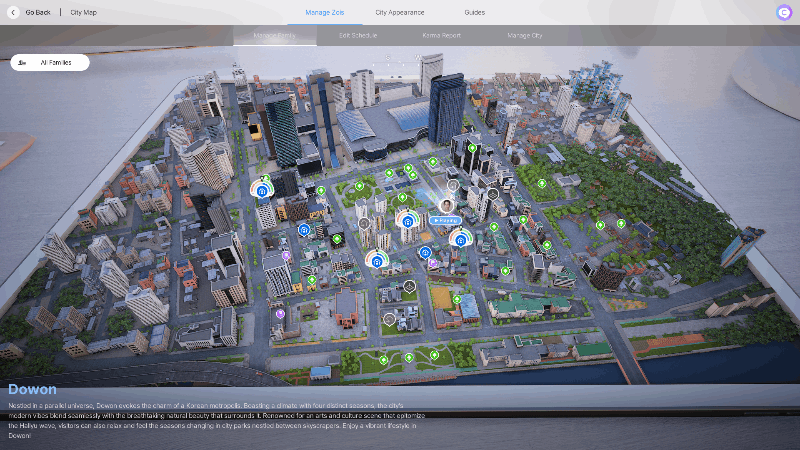Select the gray marker on the bottom-center residential lot
Image resolution: width=800 pixels, height=450 pixels.
pyautogui.click(x=389, y=319)
